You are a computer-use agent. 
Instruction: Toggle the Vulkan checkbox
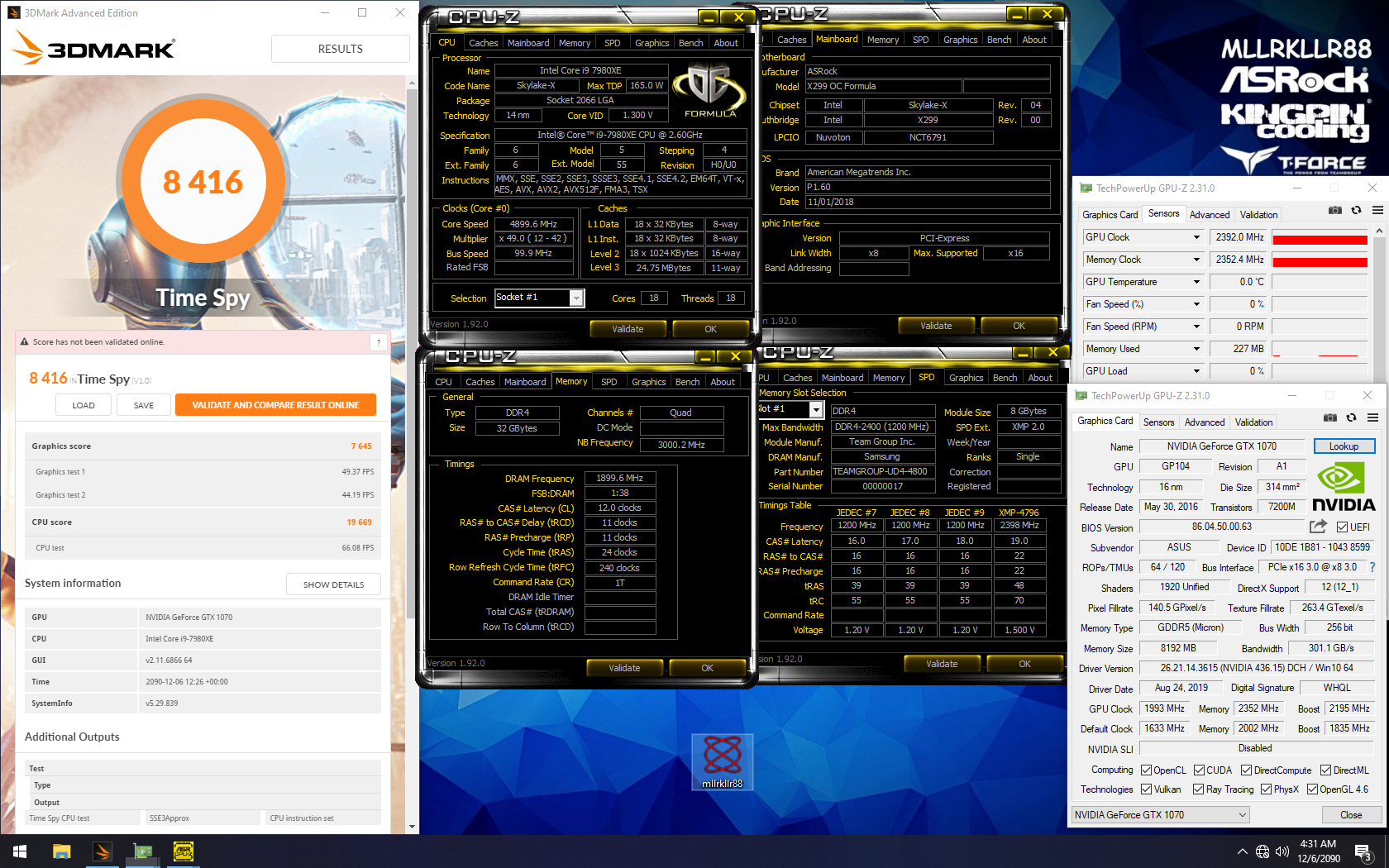tap(1147, 789)
